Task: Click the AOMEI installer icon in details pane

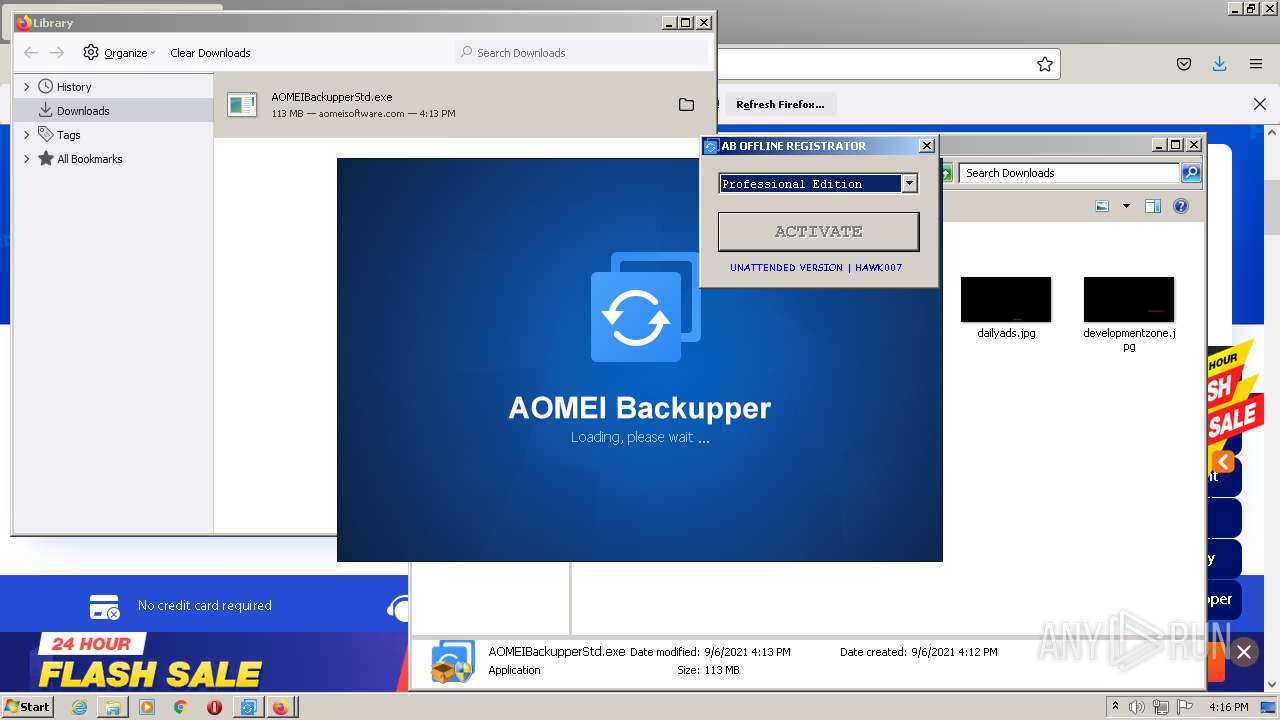Action: tap(452, 662)
